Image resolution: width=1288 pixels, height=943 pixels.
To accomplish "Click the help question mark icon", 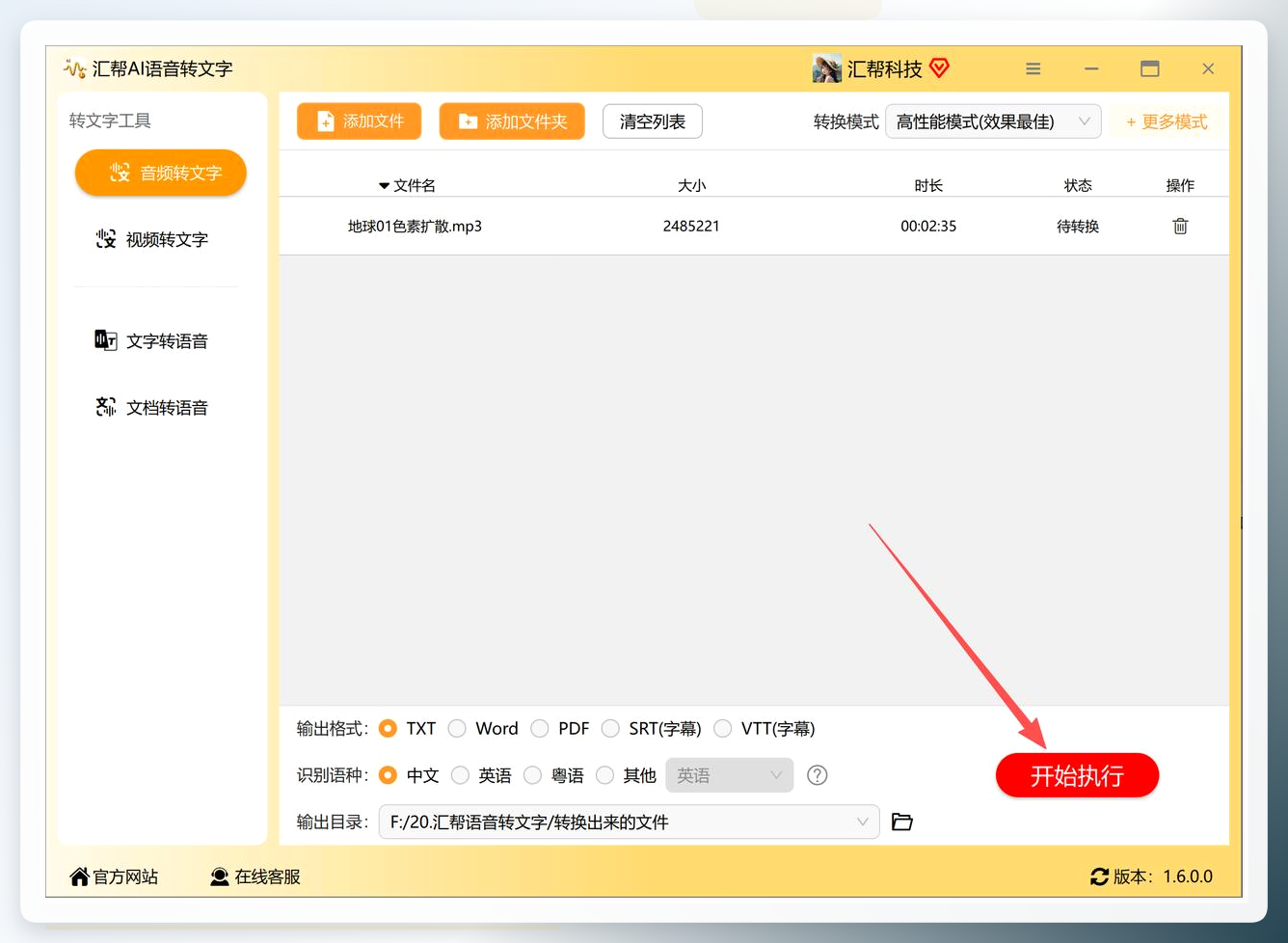I will [818, 775].
